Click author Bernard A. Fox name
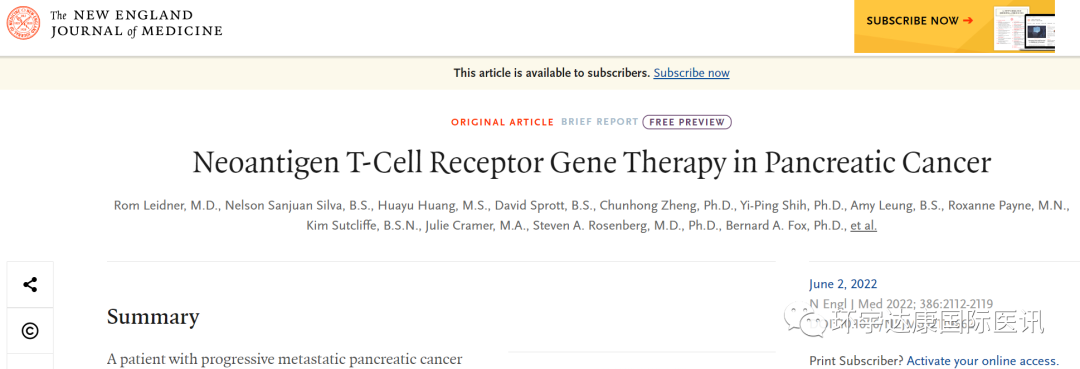The width and height of the screenshot is (1080, 369). click(x=785, y=226)
